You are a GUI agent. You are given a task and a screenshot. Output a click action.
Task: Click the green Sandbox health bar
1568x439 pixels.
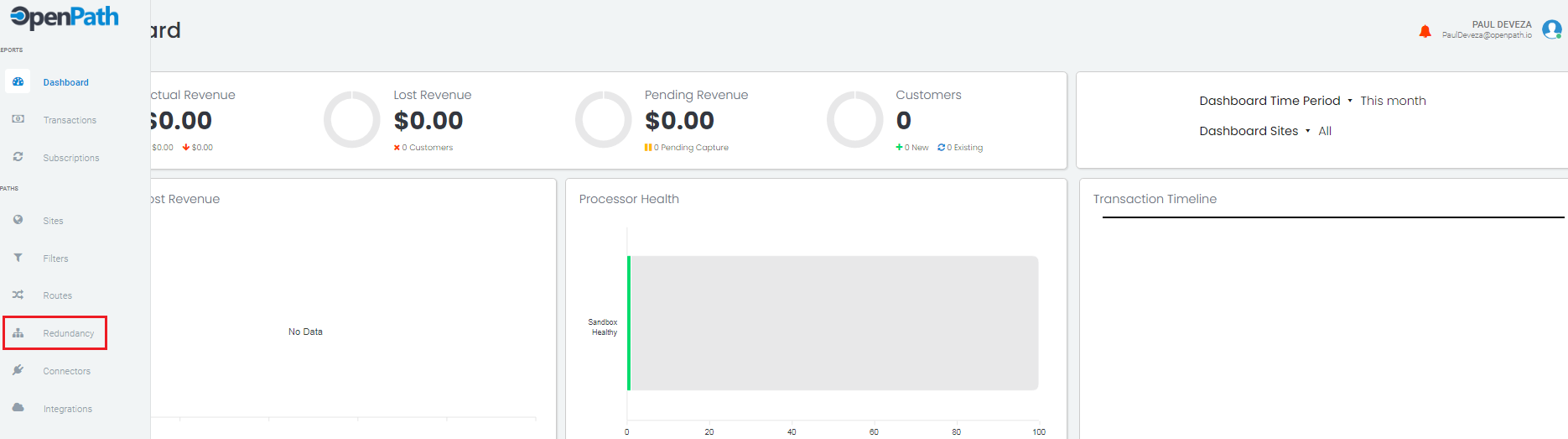click(629, 323)
